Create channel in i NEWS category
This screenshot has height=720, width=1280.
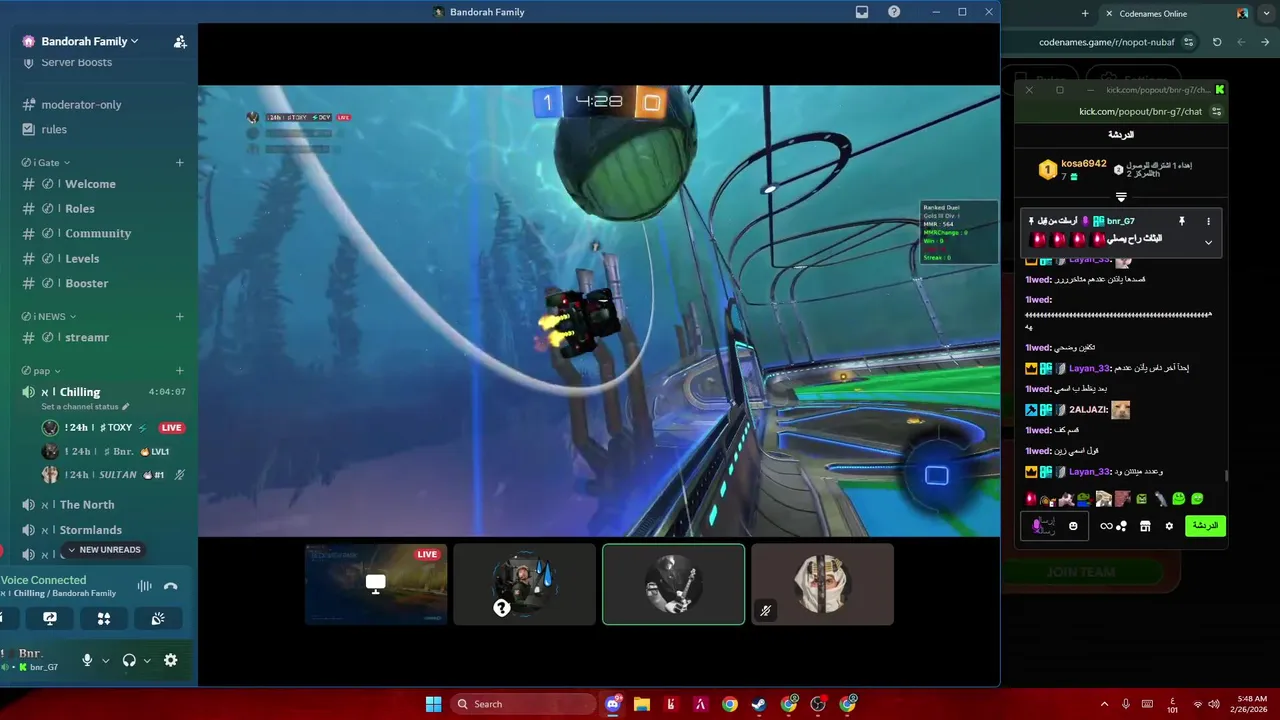click(x=180, y=316)
